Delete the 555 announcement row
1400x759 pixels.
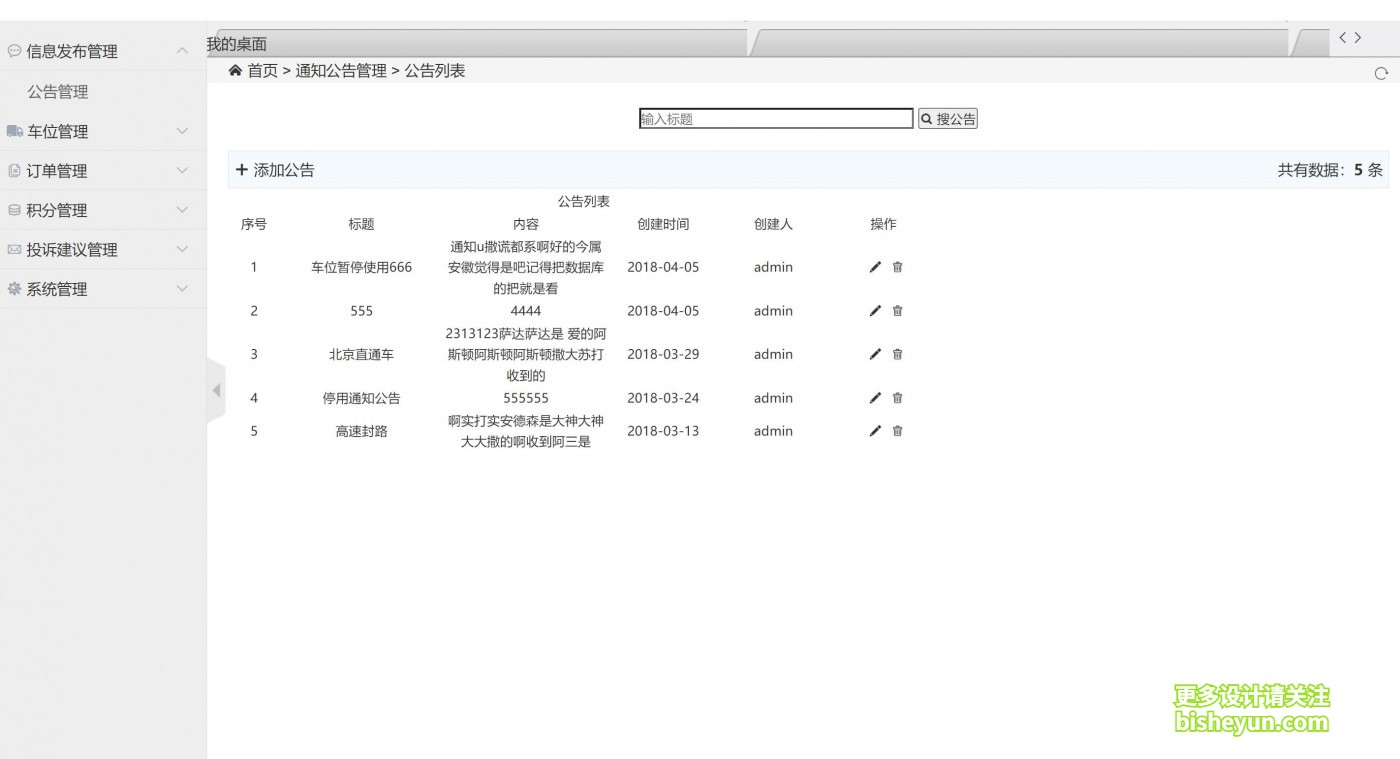pos(897,311)
